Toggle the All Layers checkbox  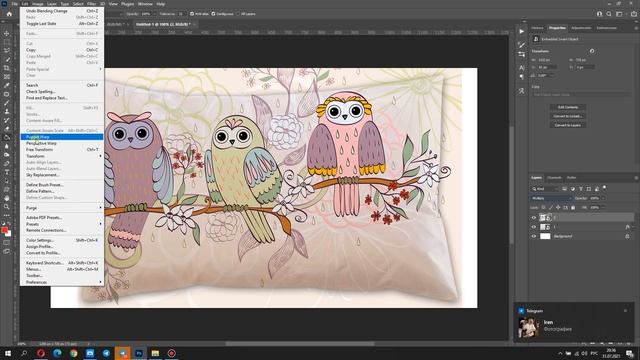(x=238, y=14)
